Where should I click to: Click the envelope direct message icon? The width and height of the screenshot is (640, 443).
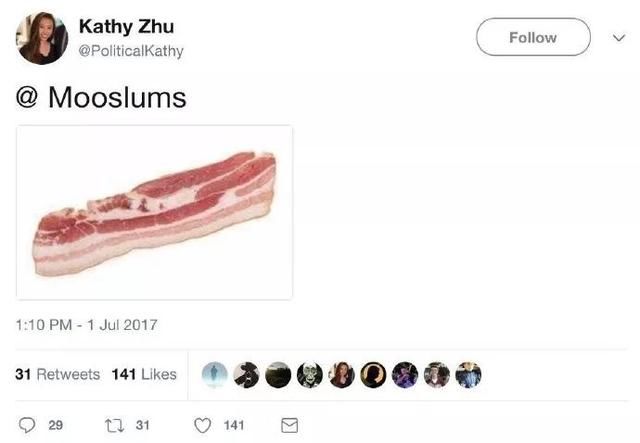point(289,425)
